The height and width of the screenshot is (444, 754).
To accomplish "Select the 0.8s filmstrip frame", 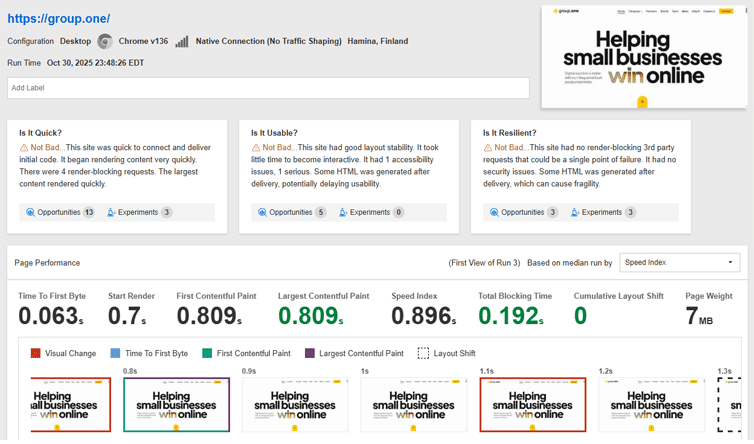I will [x=176, y=404].
